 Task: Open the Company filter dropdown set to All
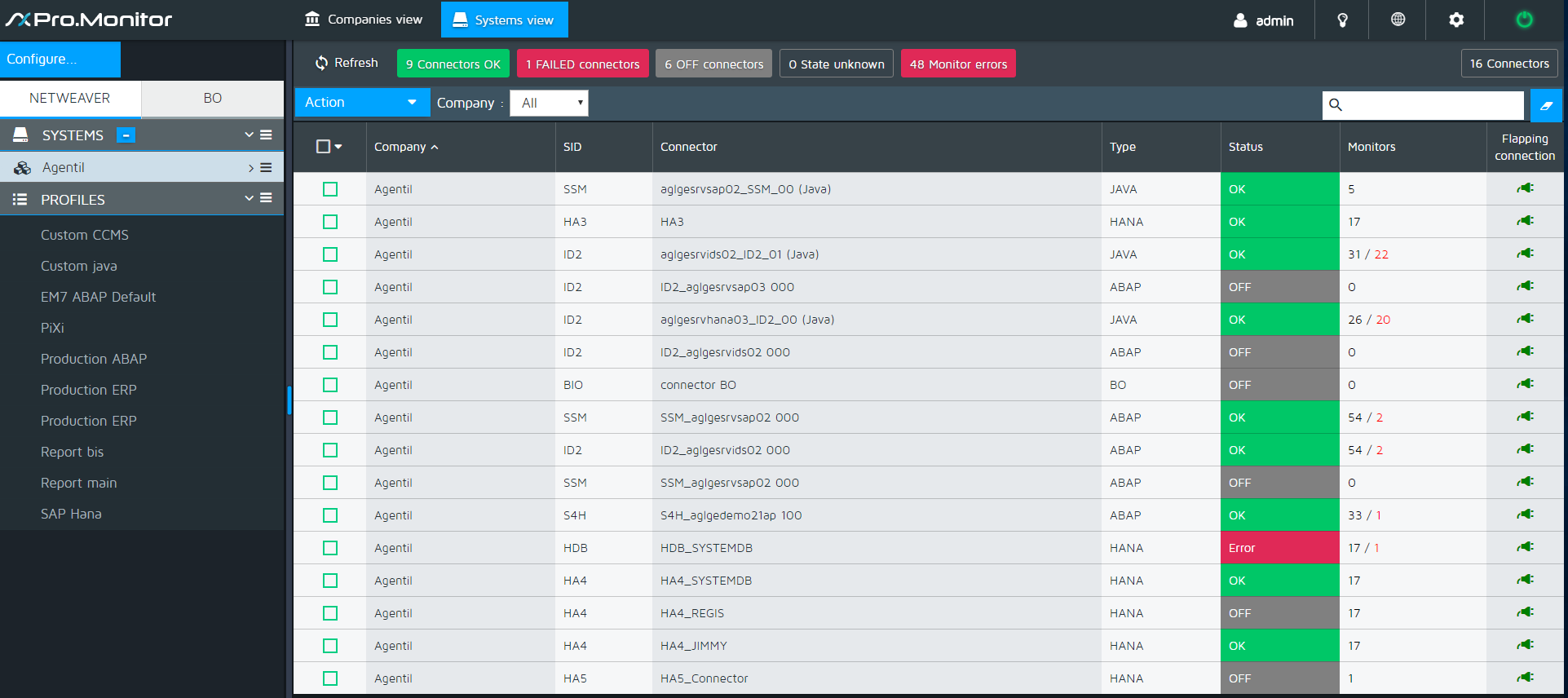click(549, 104)
